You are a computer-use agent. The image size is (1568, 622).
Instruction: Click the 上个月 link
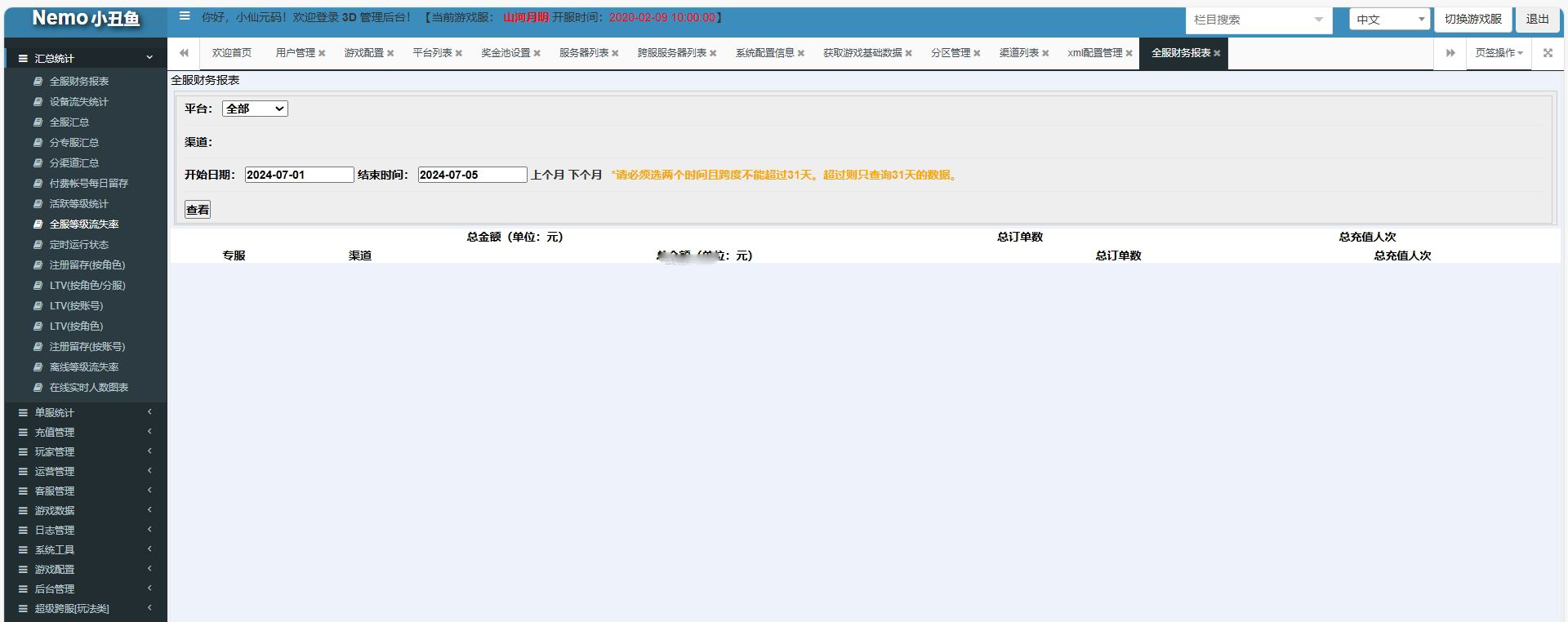tap(548, 175)
